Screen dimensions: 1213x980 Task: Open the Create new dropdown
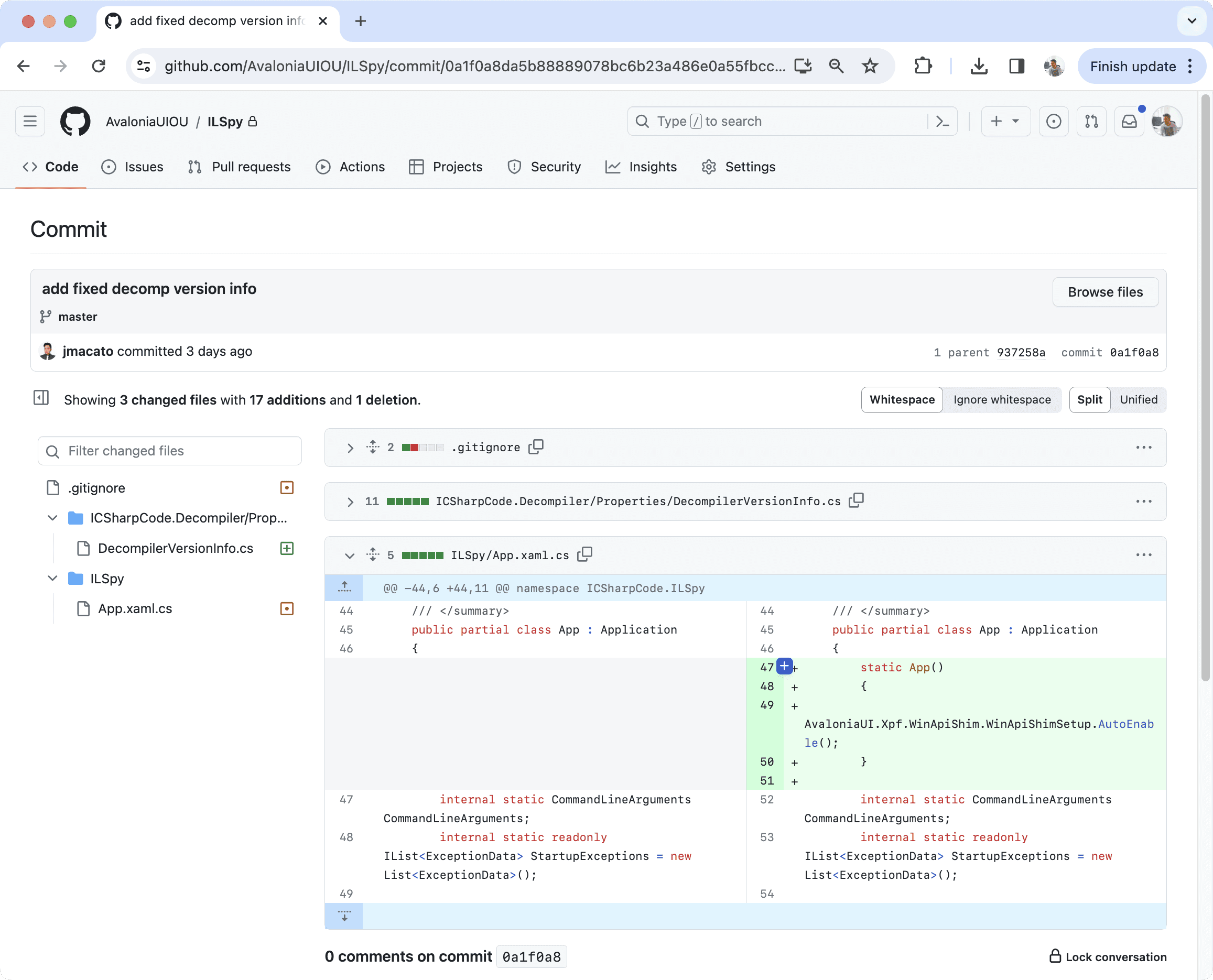[x=1006, y=122]
